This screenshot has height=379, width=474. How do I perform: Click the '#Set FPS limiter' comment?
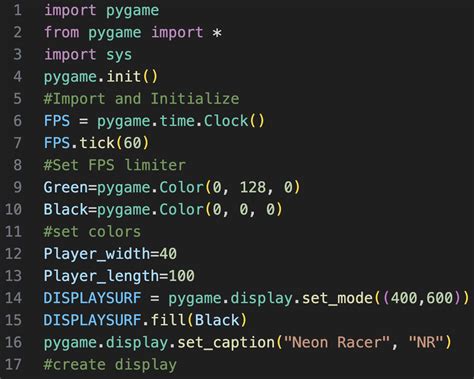115,165
